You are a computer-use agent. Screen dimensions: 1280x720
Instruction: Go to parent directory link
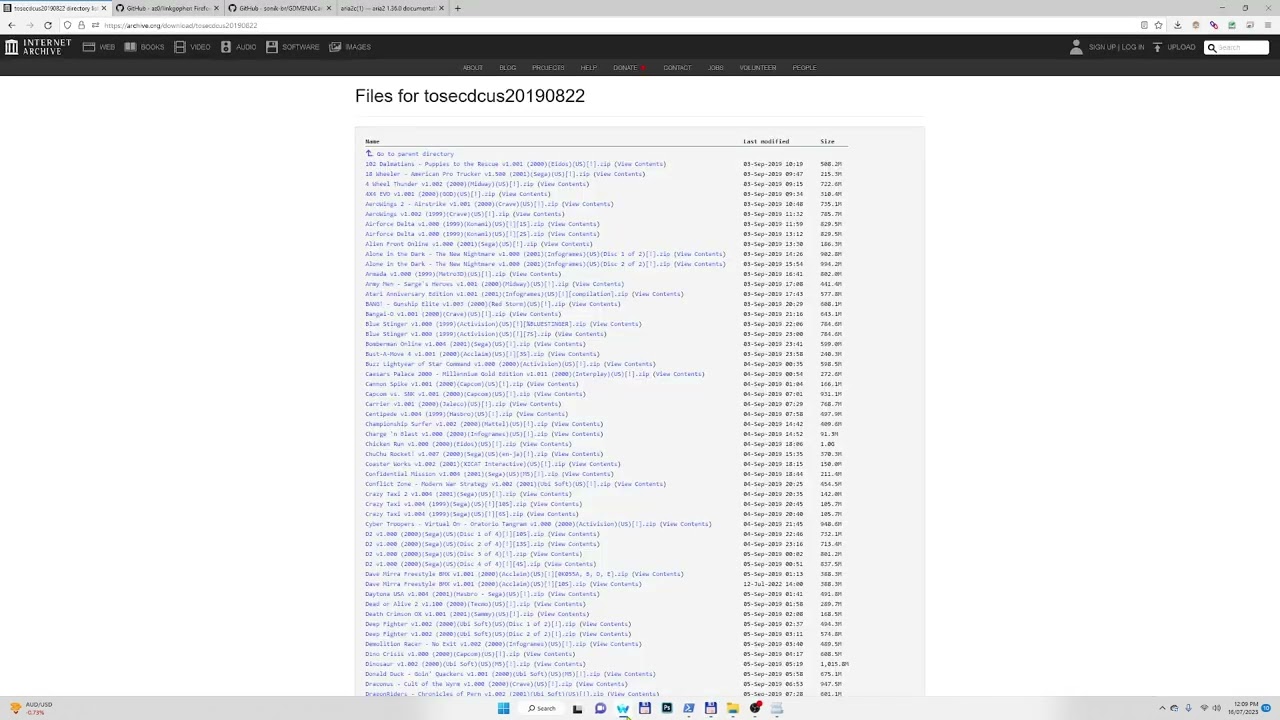(x=415, y=154)
